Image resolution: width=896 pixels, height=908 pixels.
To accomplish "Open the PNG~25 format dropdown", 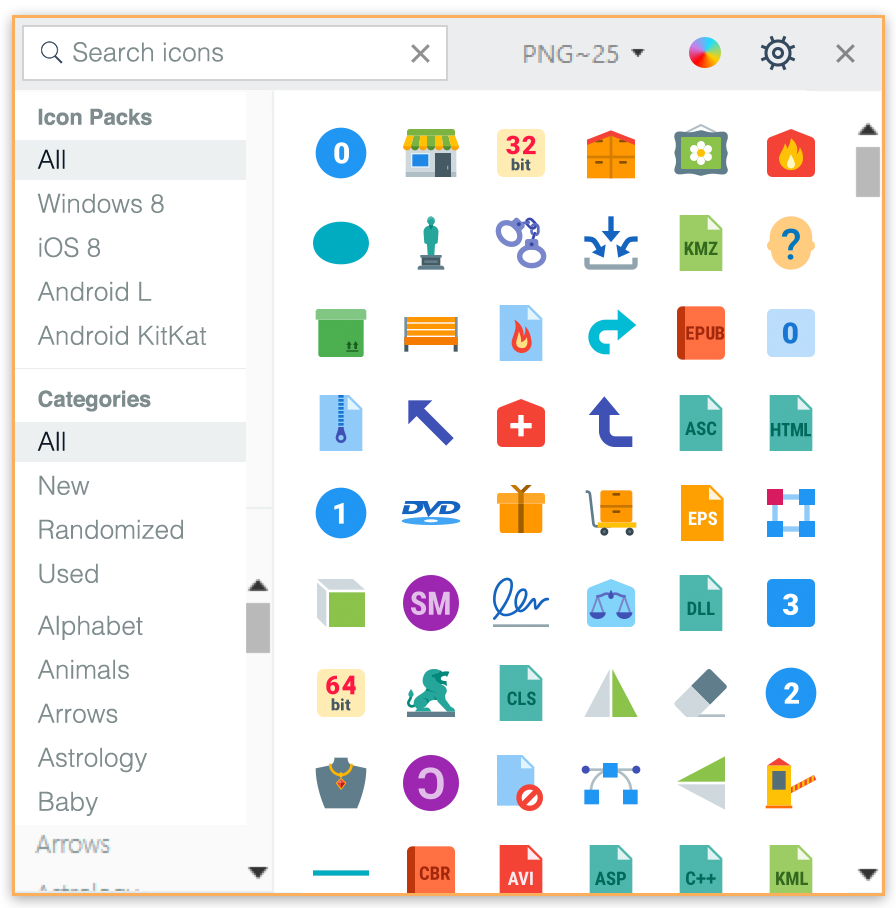I will tap(578, 53).
